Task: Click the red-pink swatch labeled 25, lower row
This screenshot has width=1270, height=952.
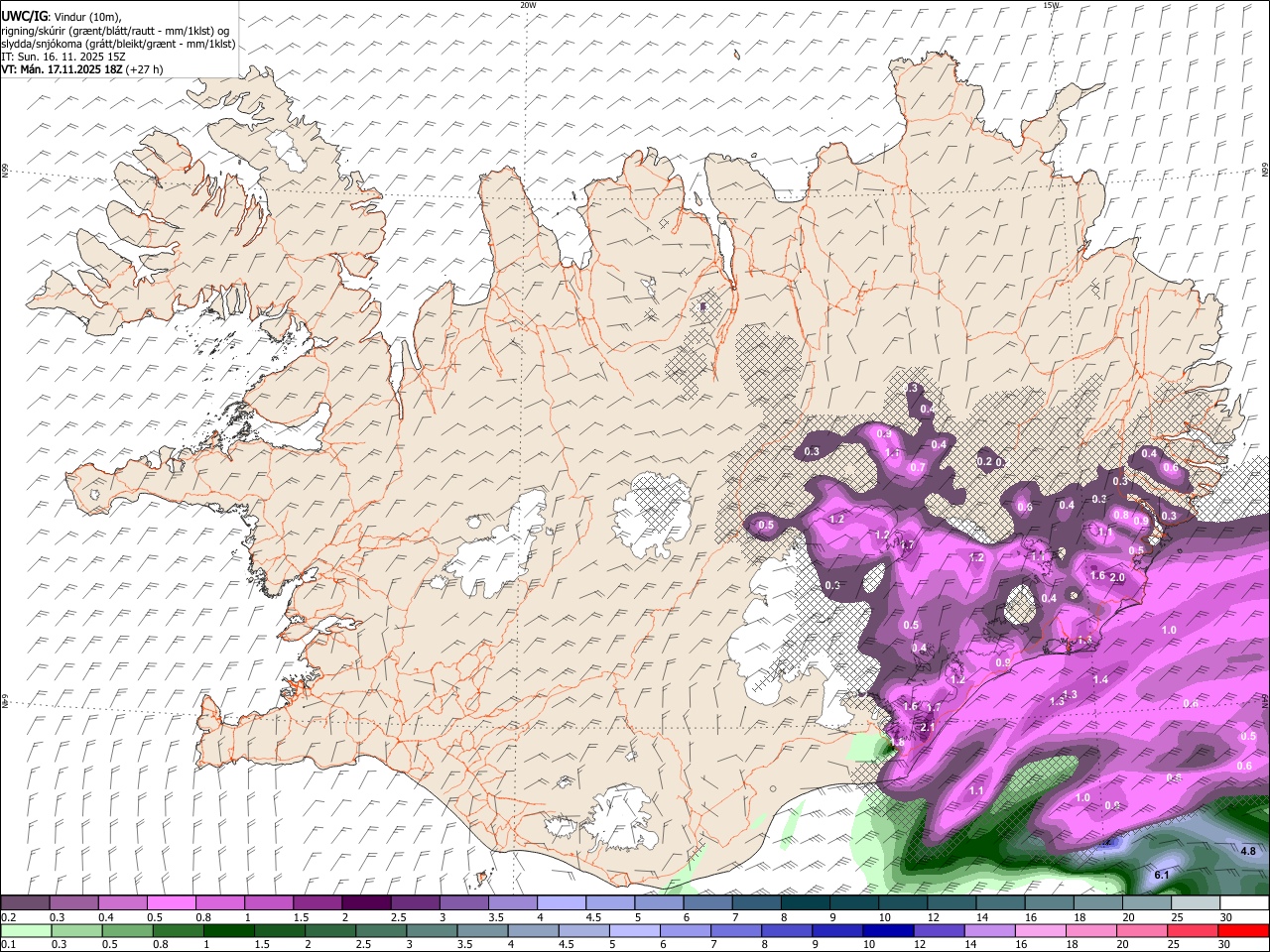Action: point(1193,930)
